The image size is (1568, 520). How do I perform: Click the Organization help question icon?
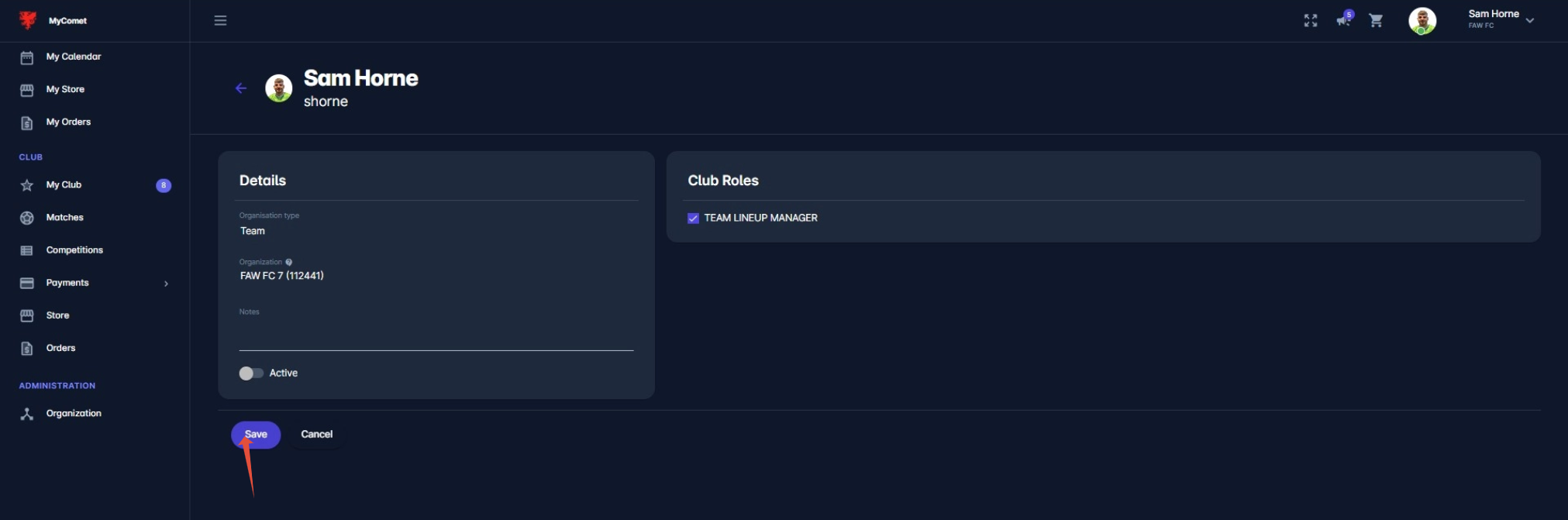(x=289, y=262)
